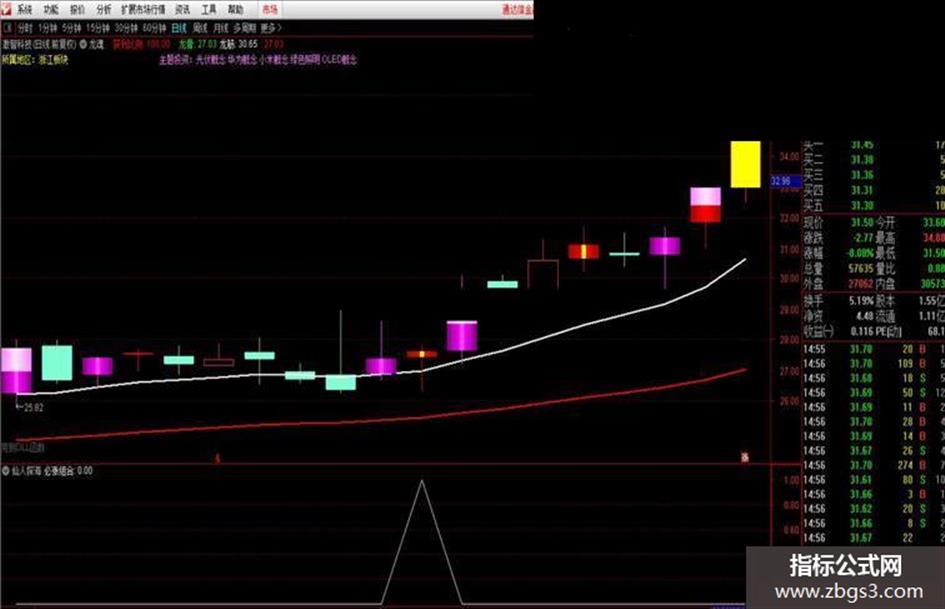The height and width of the screenshot is (609, 945).
Task: Open the 系统 menu
Action: pyautogui.click(x=24, y=10)
